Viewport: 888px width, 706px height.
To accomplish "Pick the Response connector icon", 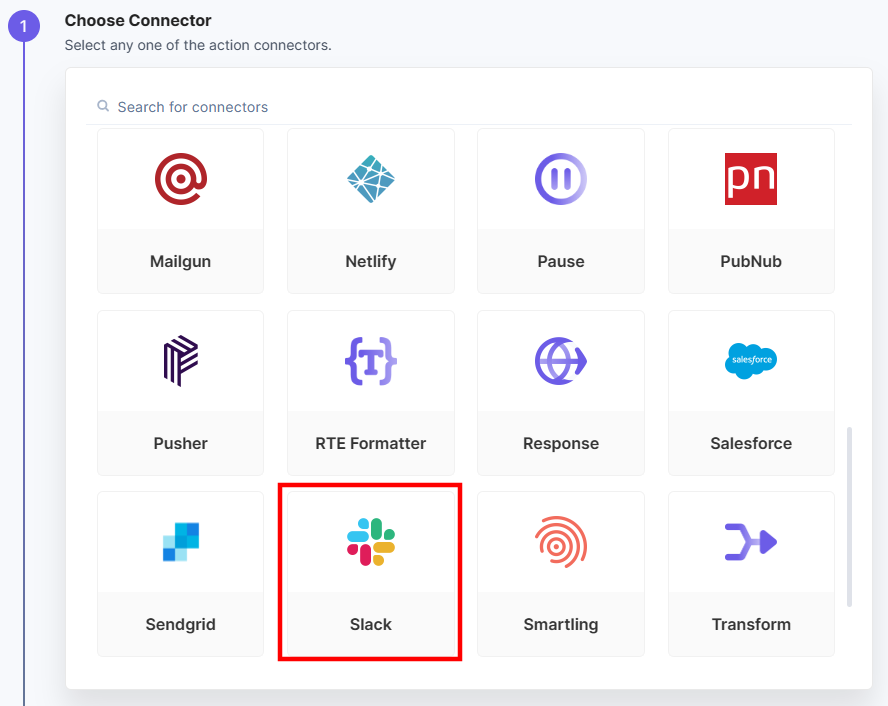I will tap(561, 361).
